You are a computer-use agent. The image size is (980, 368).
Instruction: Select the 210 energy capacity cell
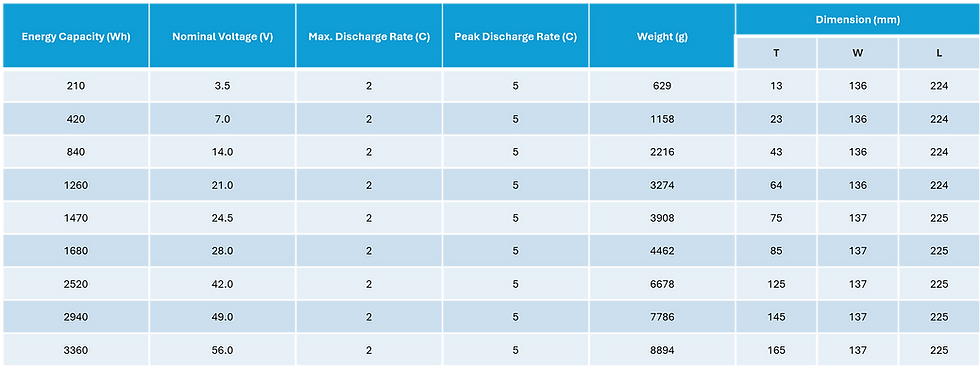click(x=76, y=86)
